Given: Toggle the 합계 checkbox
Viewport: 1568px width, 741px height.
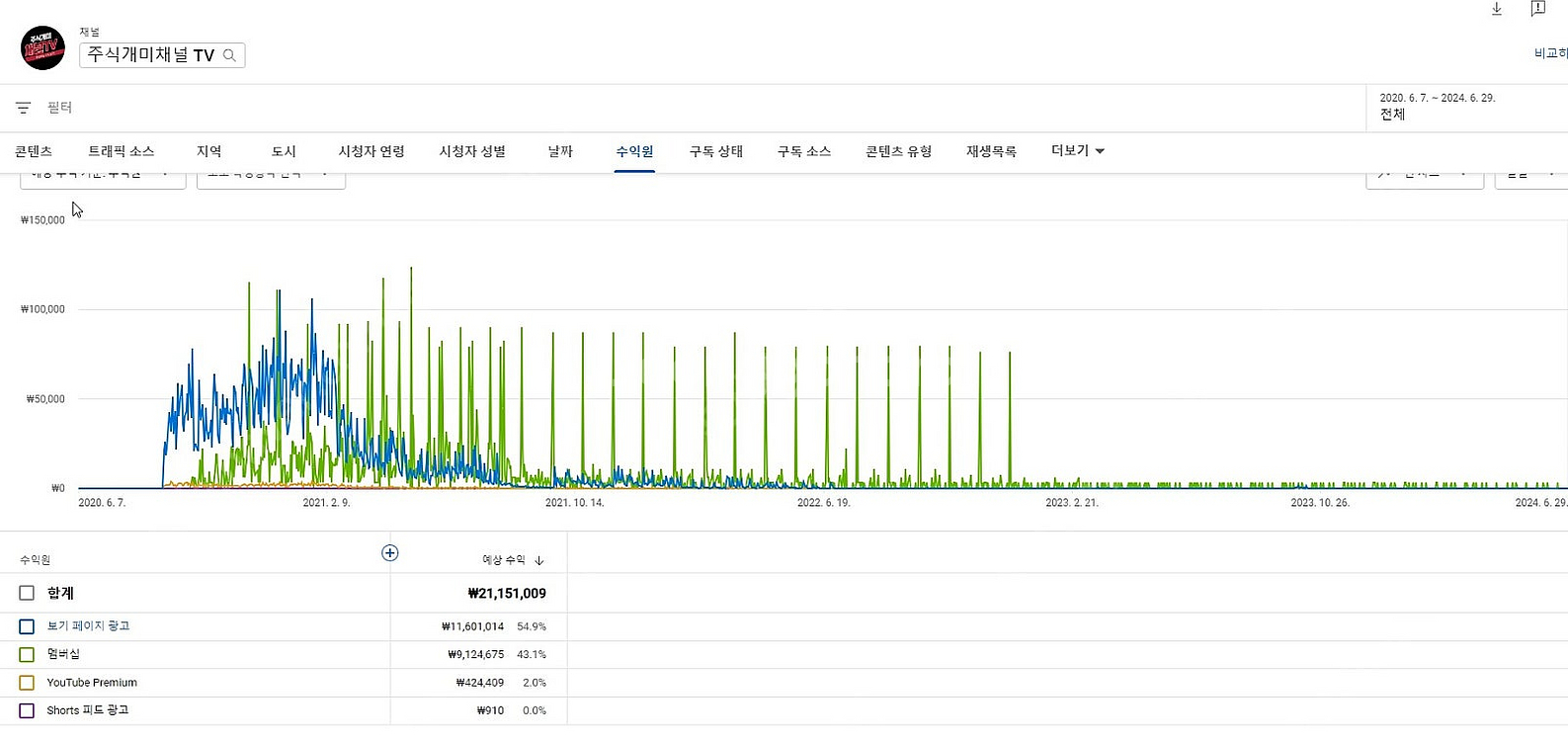Looking at the screenshot, I should 27,593.
